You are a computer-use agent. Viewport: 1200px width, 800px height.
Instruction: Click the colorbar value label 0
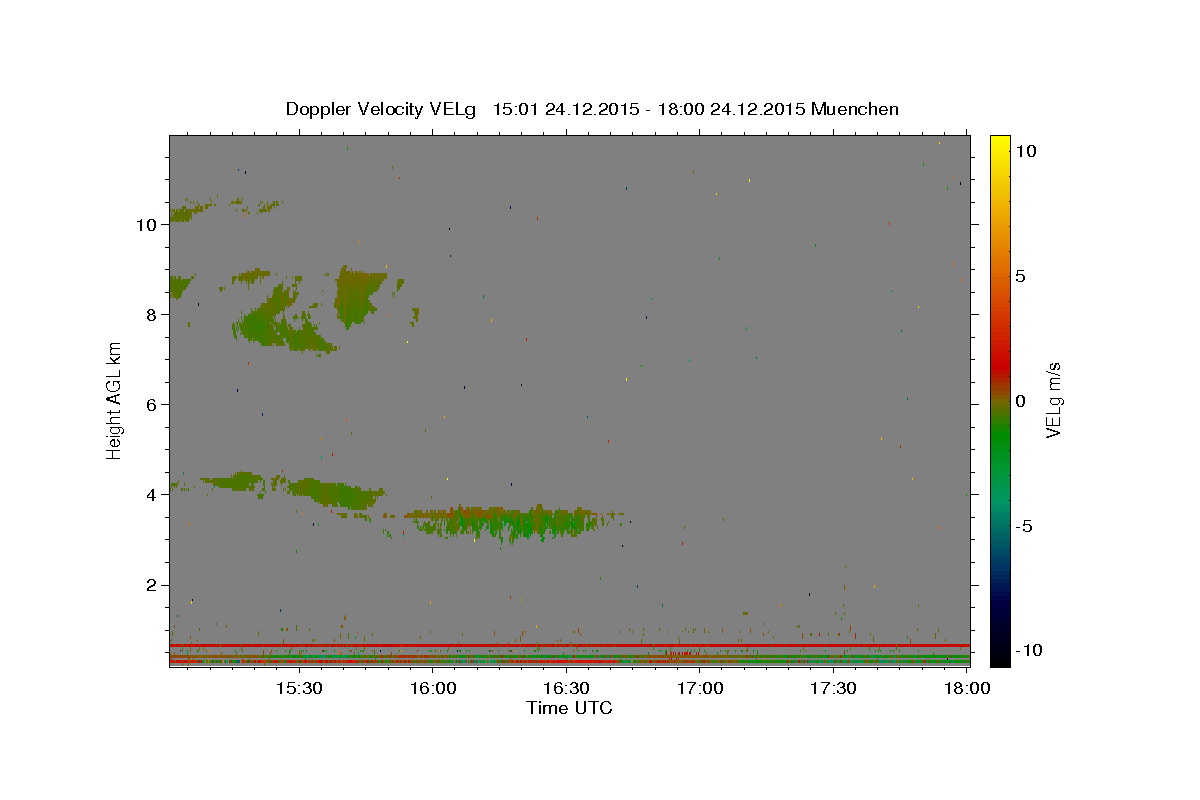pos(1020,401)
